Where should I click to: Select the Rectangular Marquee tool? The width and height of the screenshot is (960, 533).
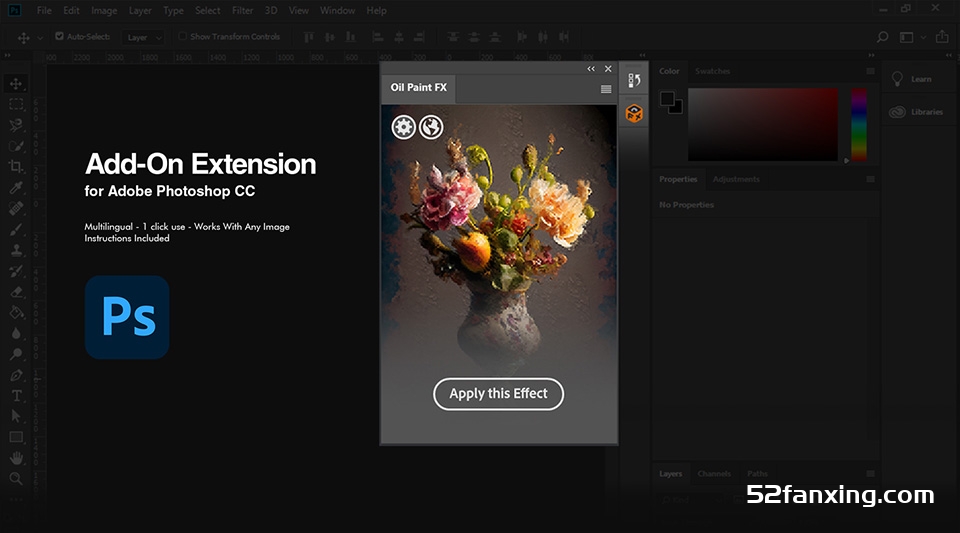click(16, 104)
